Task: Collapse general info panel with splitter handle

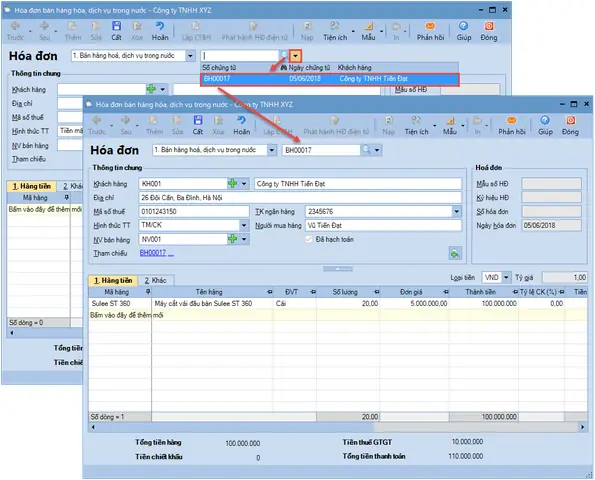Action: tap(338, 269)
